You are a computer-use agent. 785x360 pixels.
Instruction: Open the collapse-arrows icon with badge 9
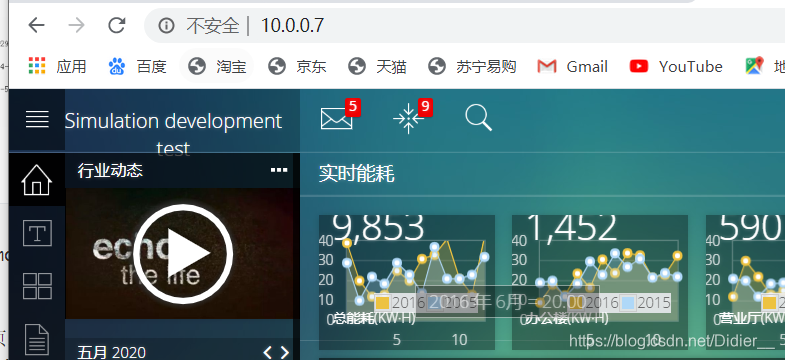tap(409, 119)
